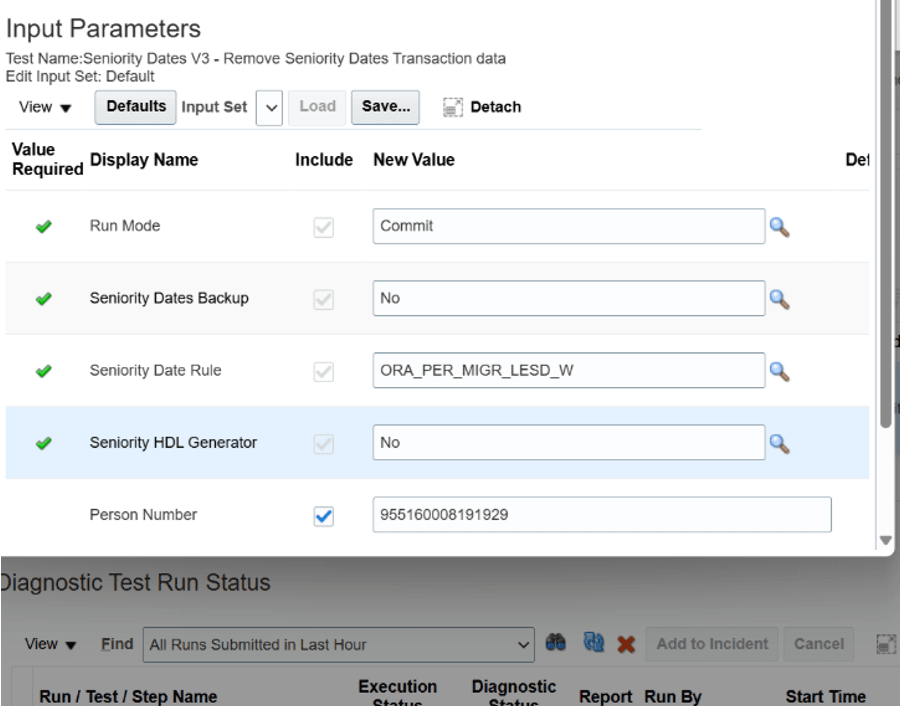Click detach icon in Diagnostic Test Run Status
The image size is (900, 706).
tap(886, 644)
